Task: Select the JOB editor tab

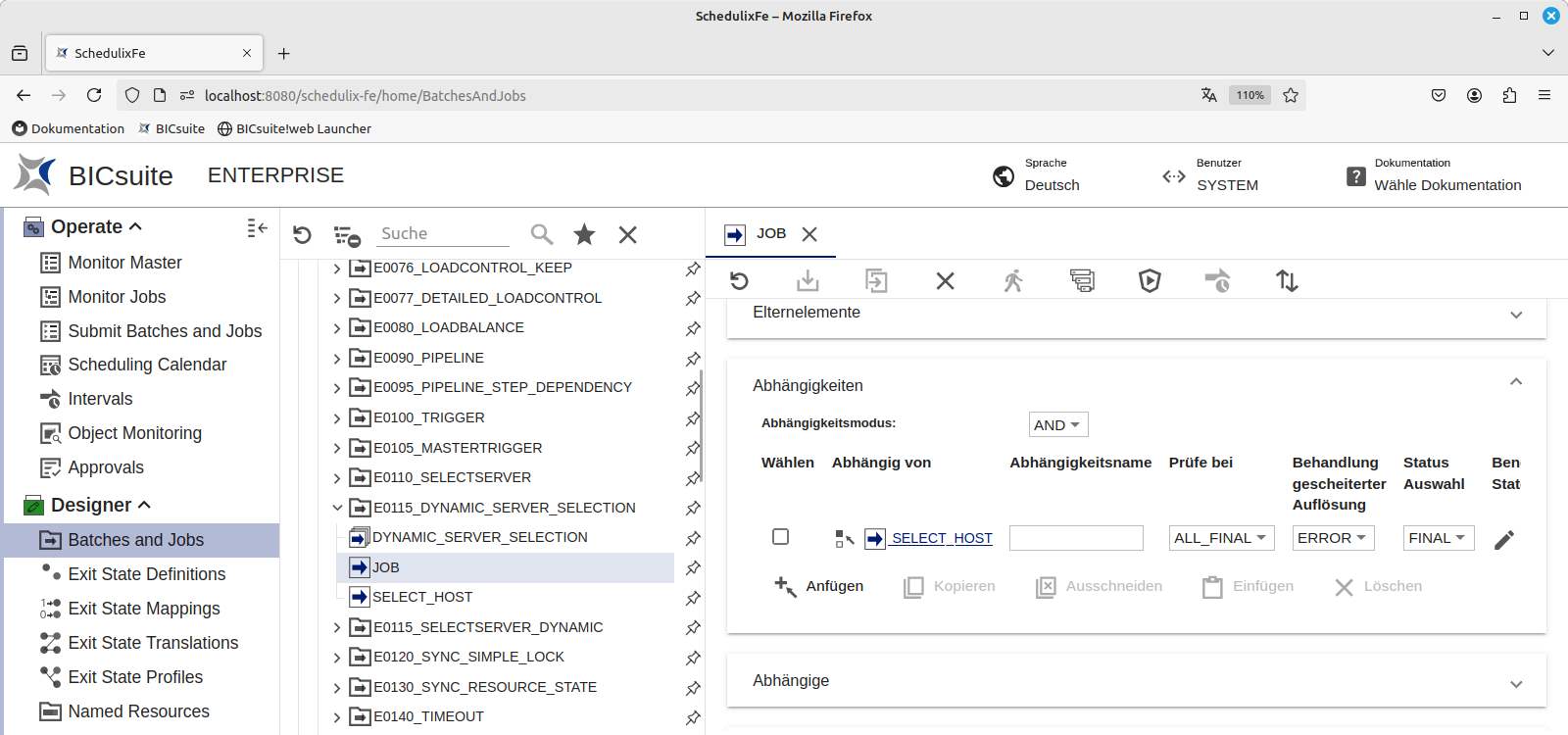Action: [771, 233]
